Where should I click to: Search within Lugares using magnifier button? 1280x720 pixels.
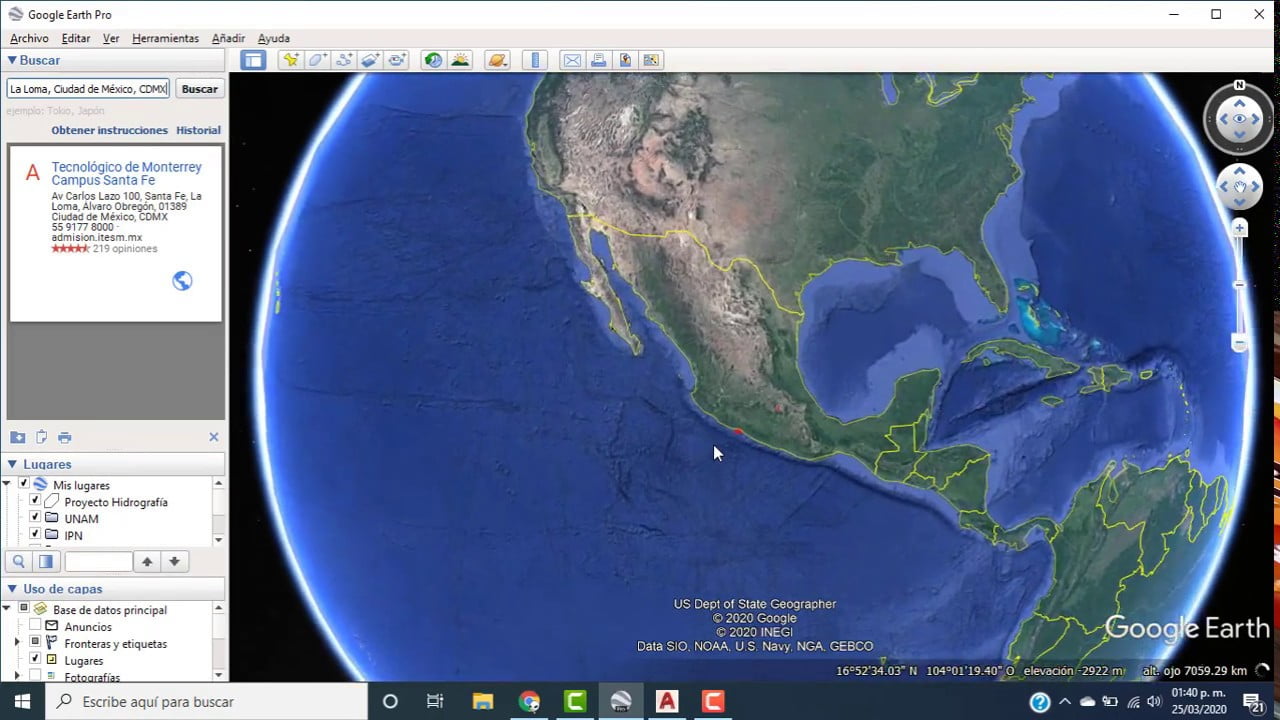[x=19, y=562]
